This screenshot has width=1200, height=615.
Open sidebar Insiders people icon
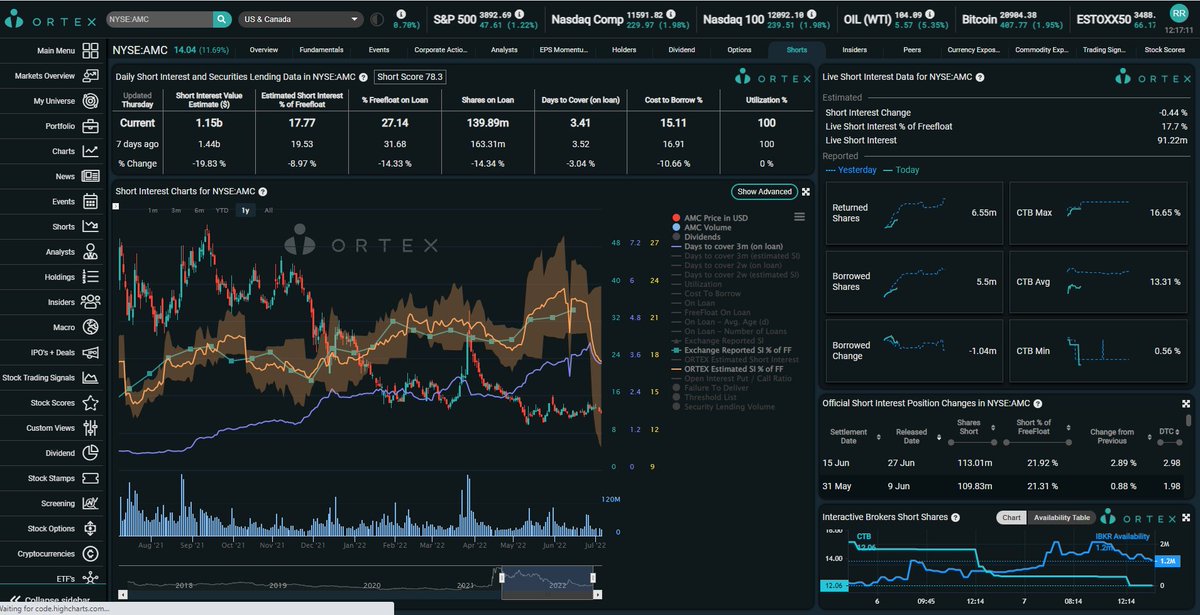tap(91, 302)
